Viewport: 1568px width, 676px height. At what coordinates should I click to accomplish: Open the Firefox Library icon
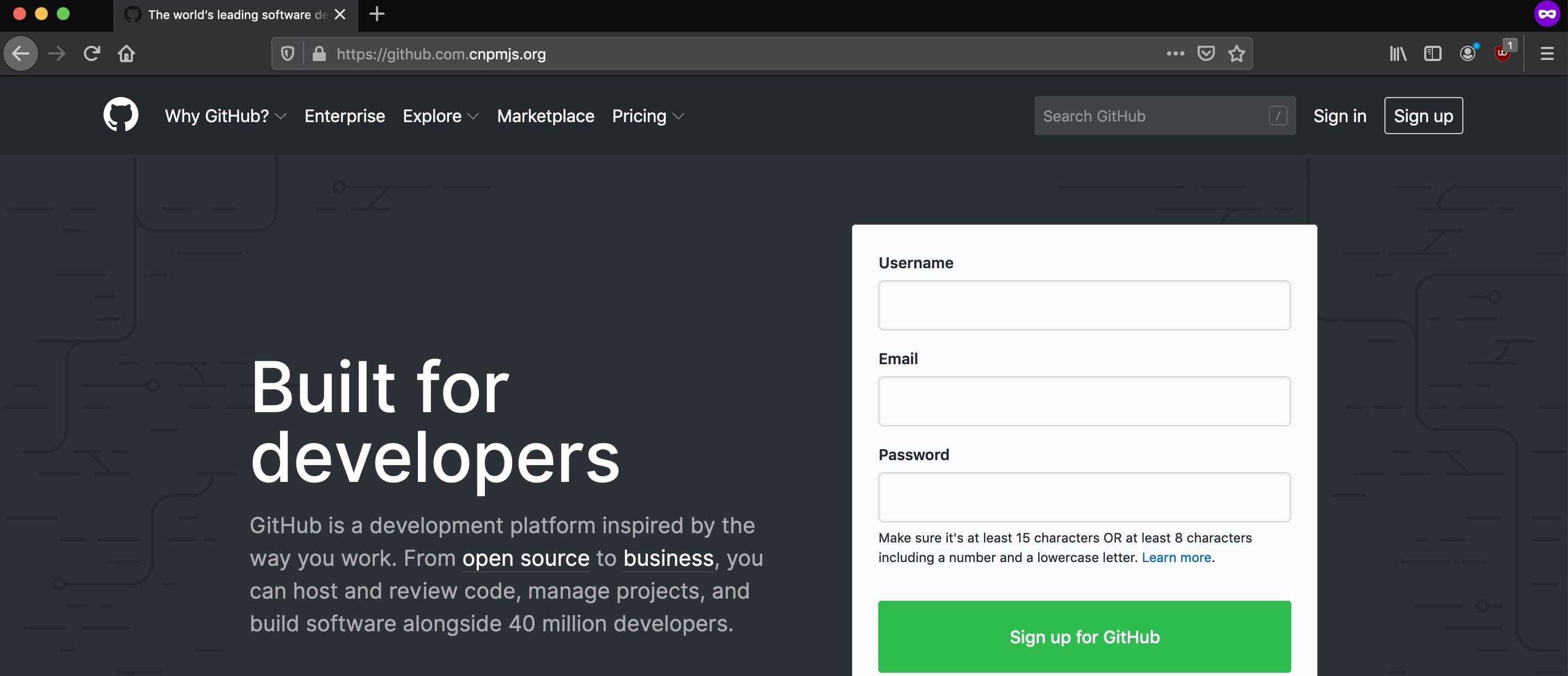(x=1397, y=53)
